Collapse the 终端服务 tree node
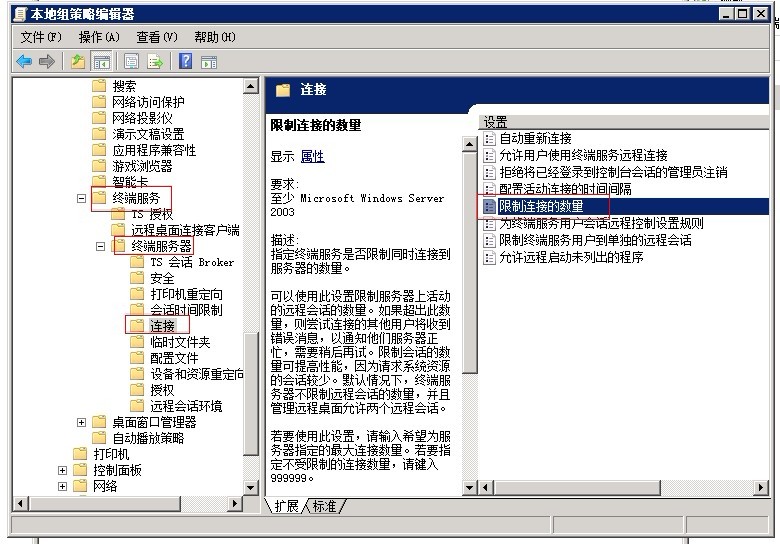 coord(82,198)
